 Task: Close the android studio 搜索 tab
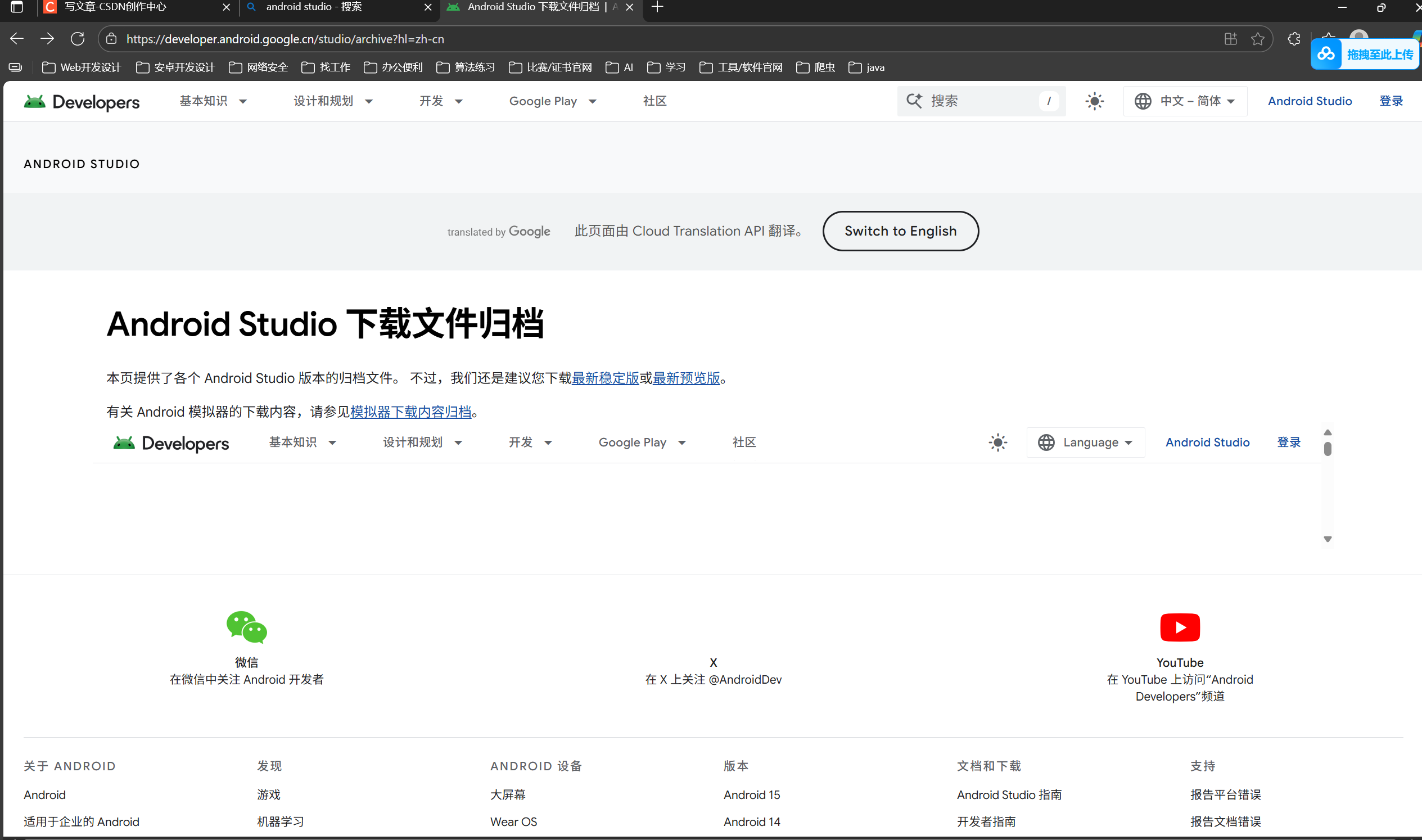(x=427, y=7)
